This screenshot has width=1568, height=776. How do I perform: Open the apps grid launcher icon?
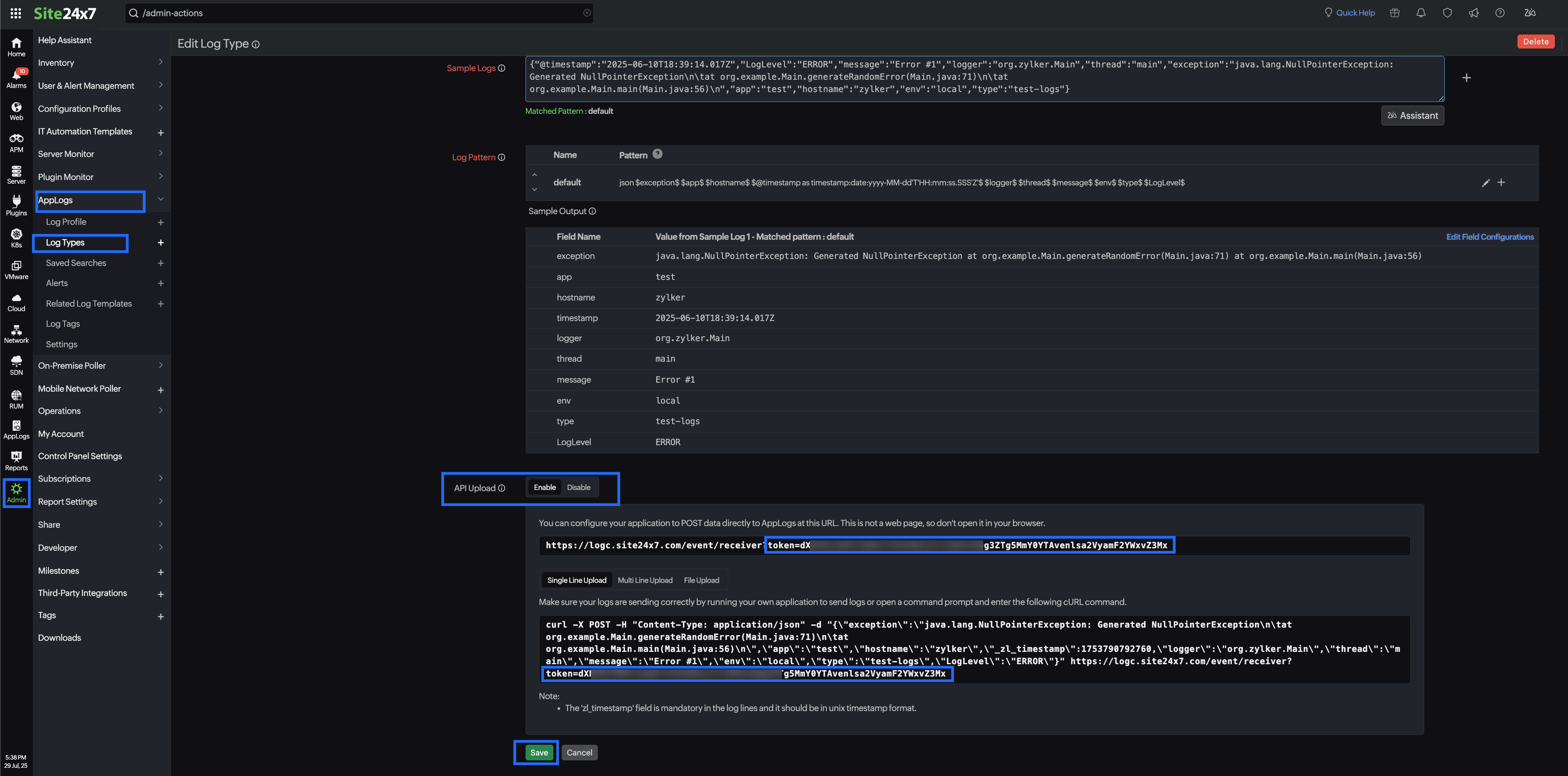[16, 13]
